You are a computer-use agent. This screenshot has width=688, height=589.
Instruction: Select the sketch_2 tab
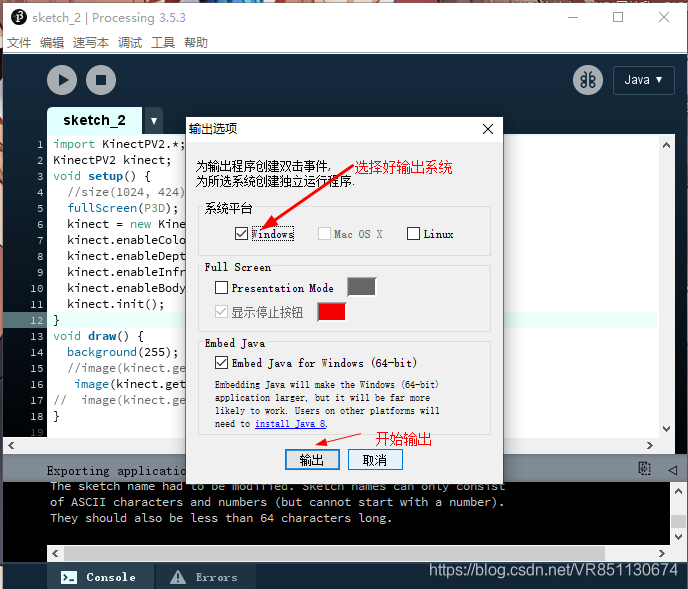click(x=94, y=120)
